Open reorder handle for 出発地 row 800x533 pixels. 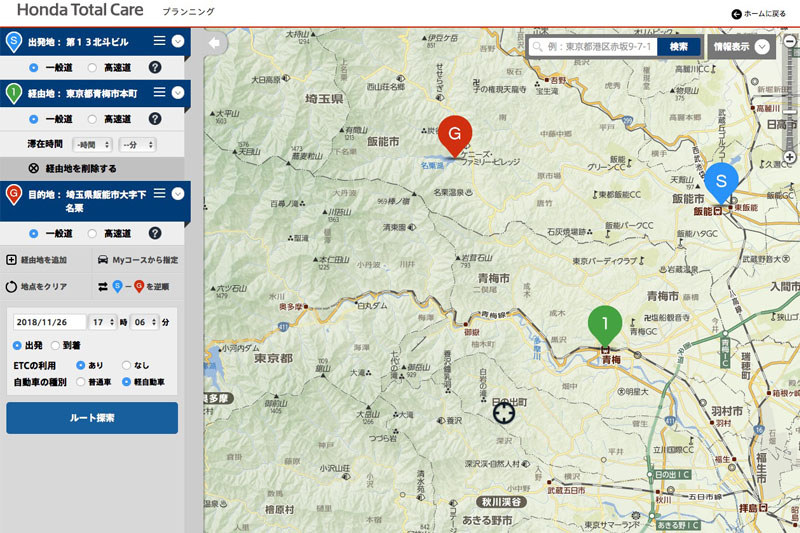[160, 41]
